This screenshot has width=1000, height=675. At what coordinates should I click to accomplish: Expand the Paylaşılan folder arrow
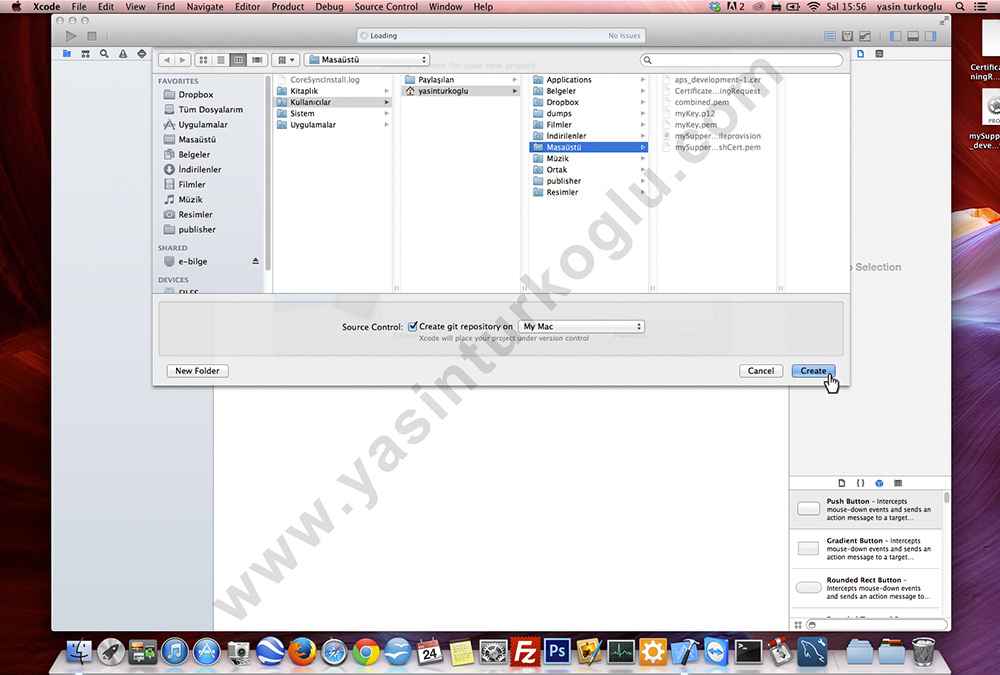515,80
